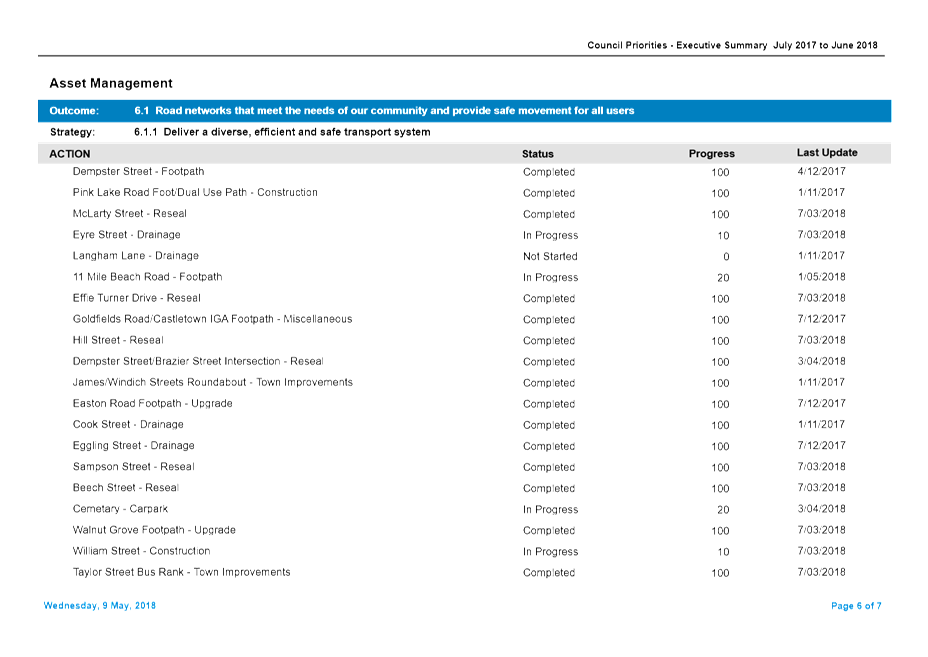Click date 1/11/2017 for Pink Lake Road
Viewport: 928px width, 657px height.
821,192
